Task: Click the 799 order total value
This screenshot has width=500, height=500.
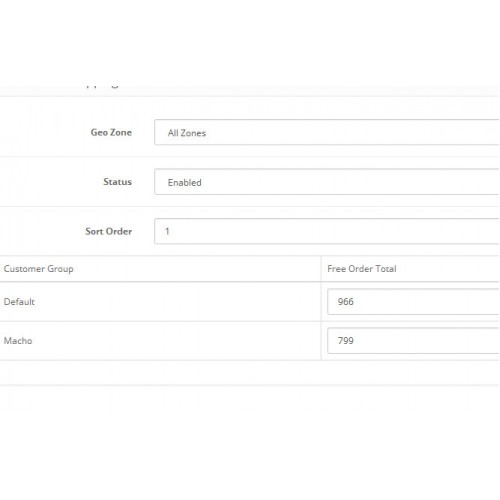Action: point(346,341)
